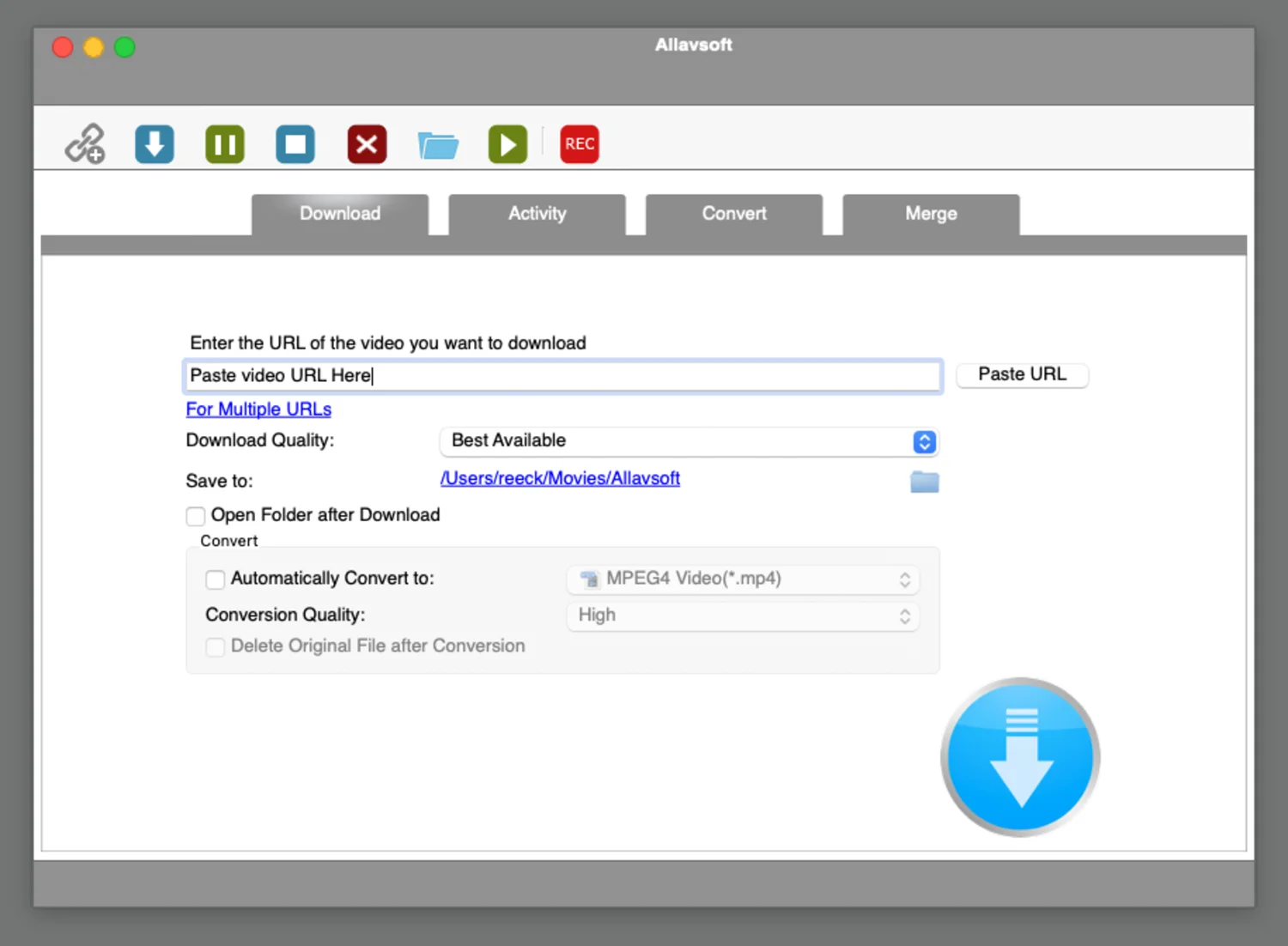Click the paste URL chain-link toolbar icon

[x=85, y=143]
